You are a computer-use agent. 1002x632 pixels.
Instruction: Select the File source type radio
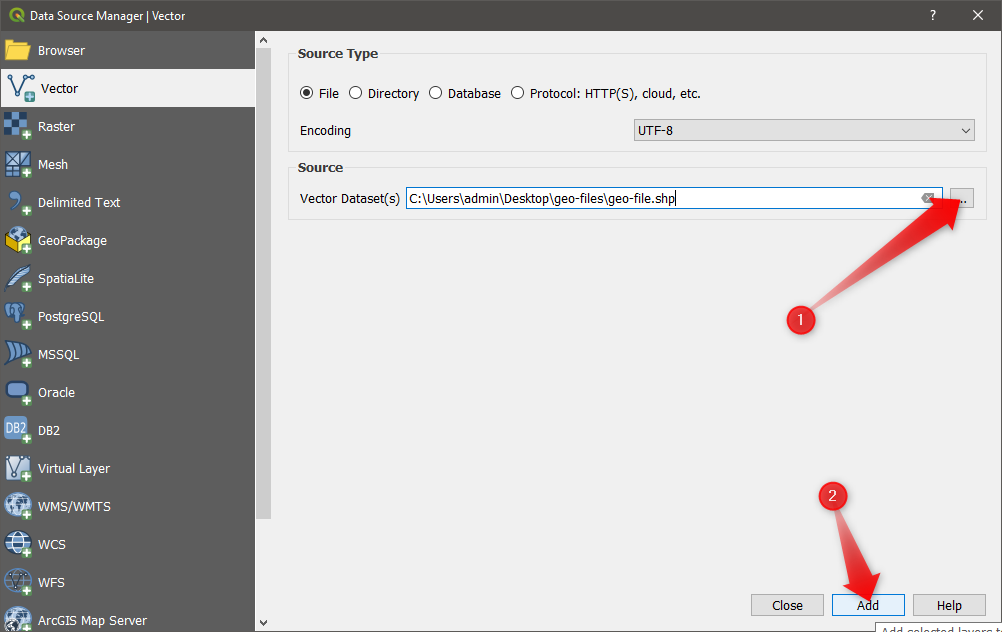(x=307, y=93)
